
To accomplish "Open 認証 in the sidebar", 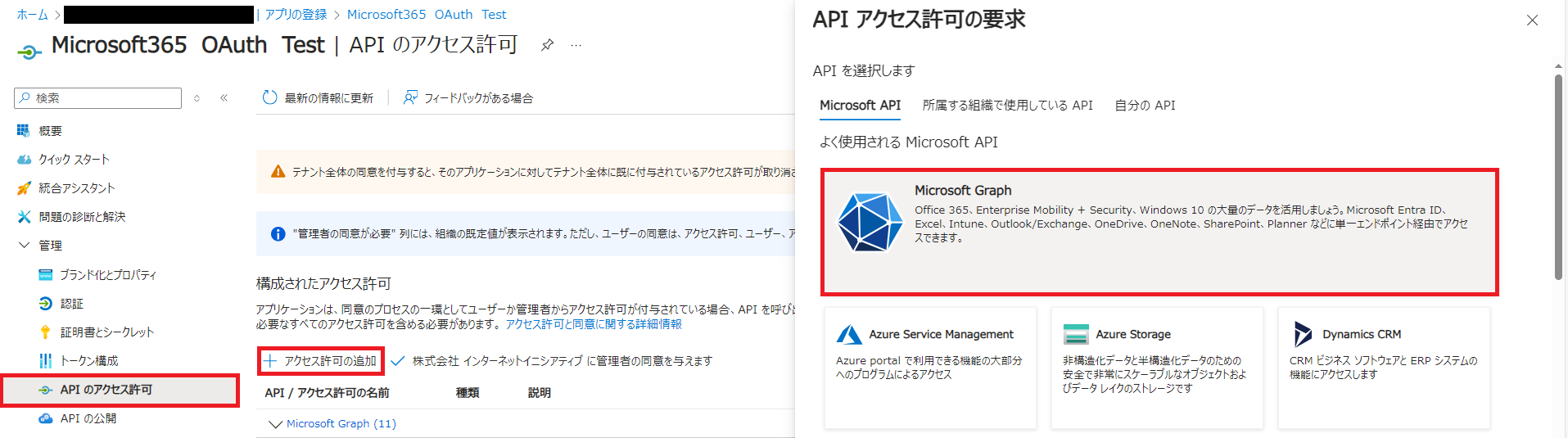I will (72, 304).
